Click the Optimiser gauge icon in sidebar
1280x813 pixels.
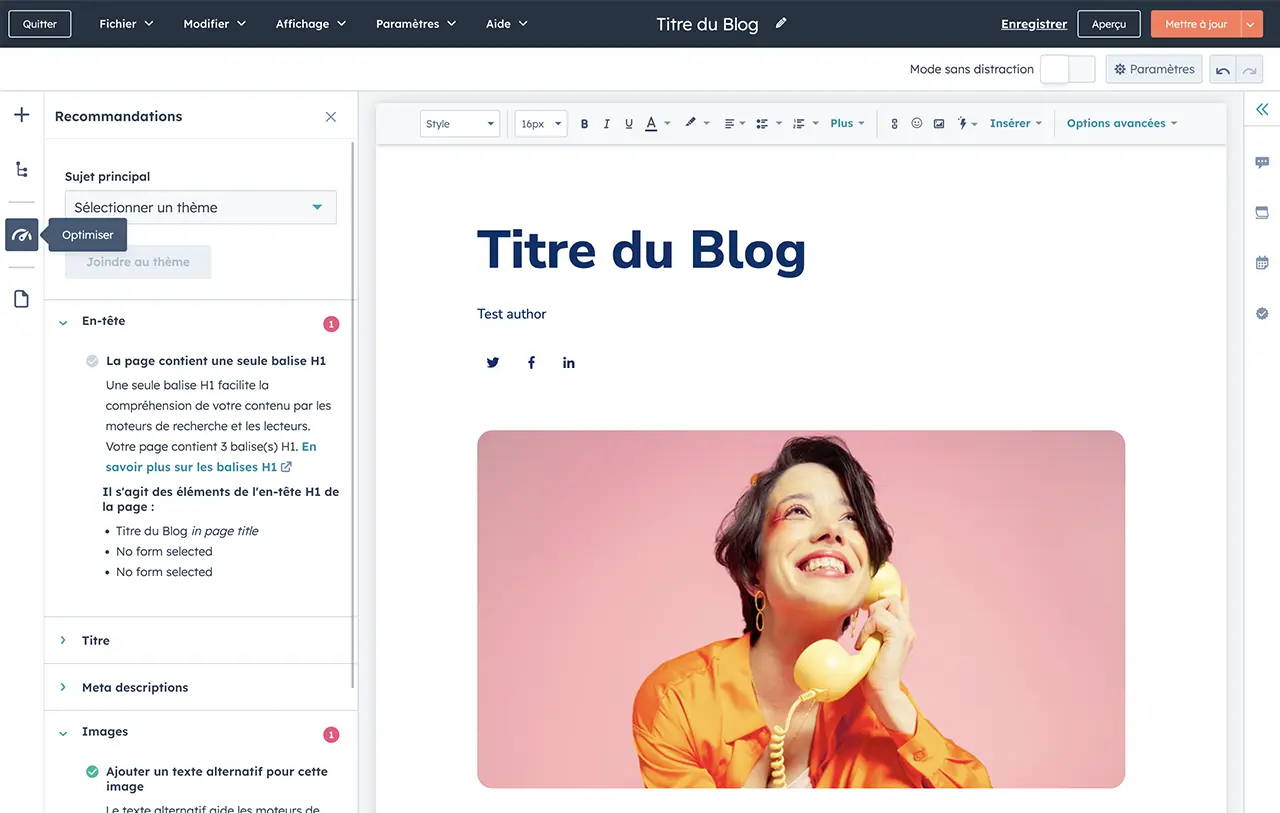[22, 235]
